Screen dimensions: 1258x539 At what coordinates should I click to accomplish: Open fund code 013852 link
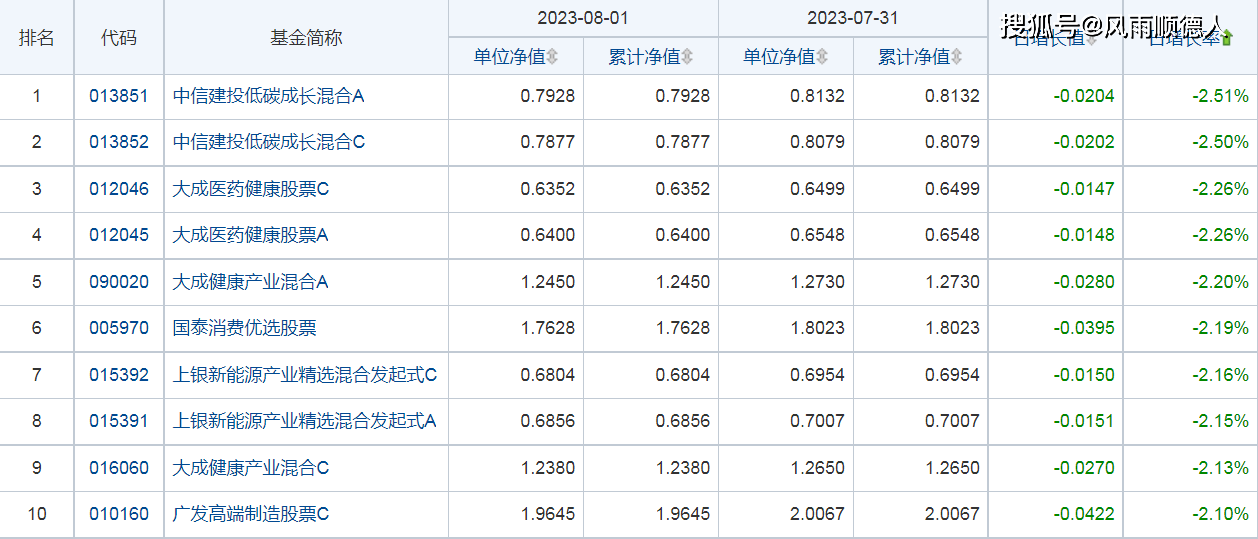(x=119, y=142)
